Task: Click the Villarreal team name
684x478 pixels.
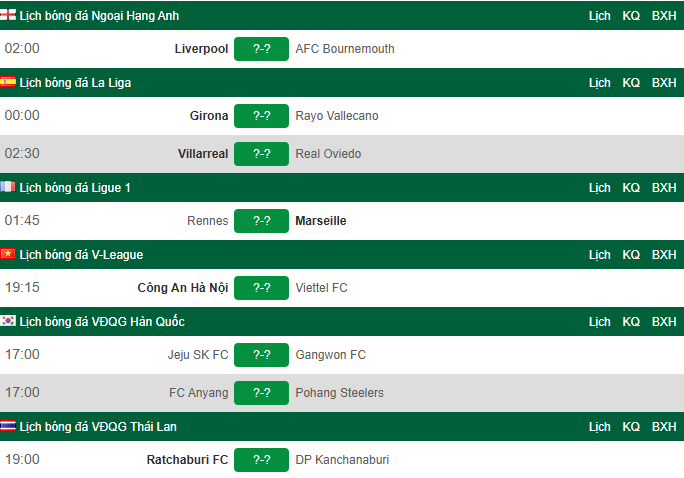Action: click(203, 154)
